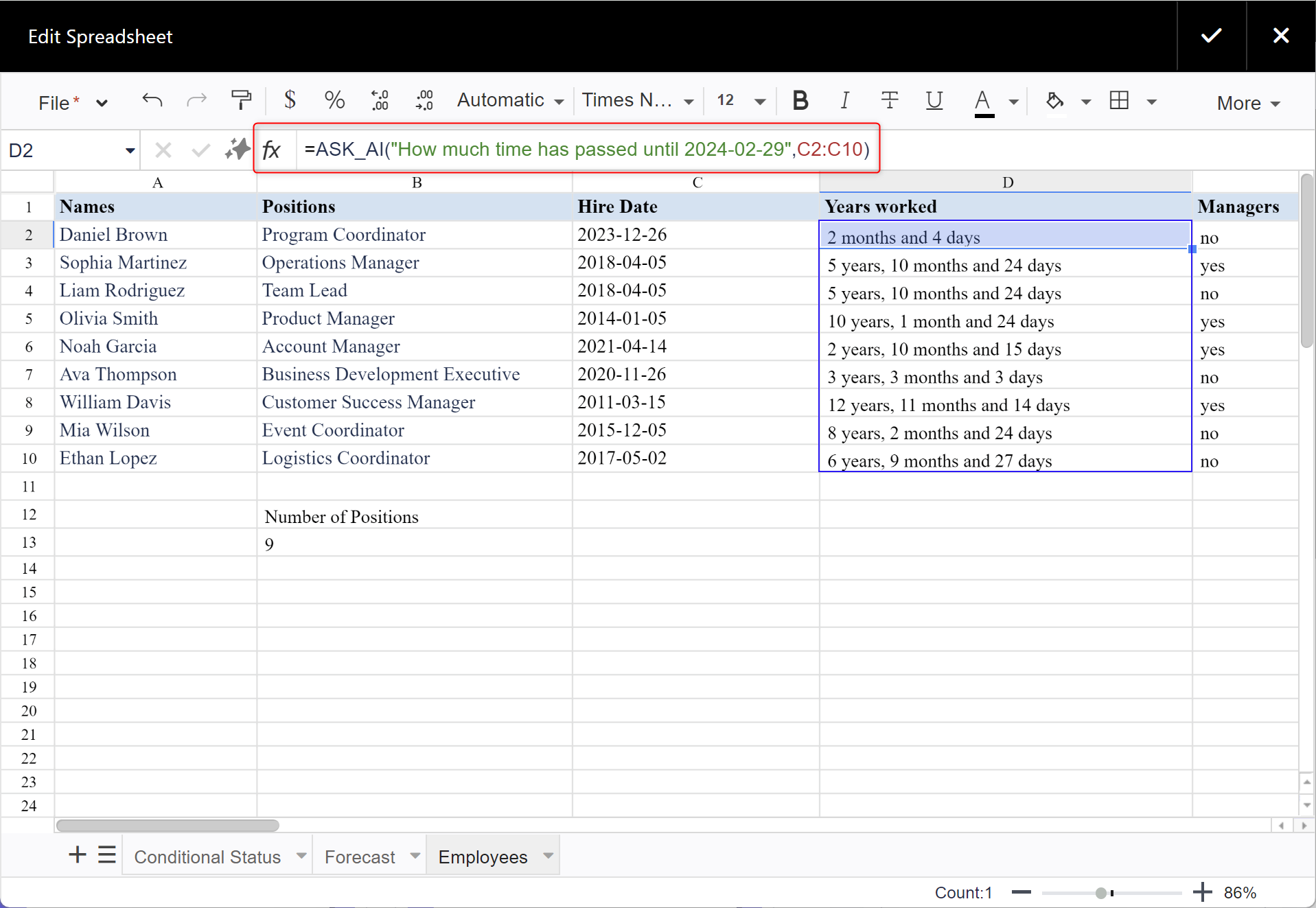Click the fill color bucket icon
Viewport: 1316px width, 908px height.
(1054, 101)
